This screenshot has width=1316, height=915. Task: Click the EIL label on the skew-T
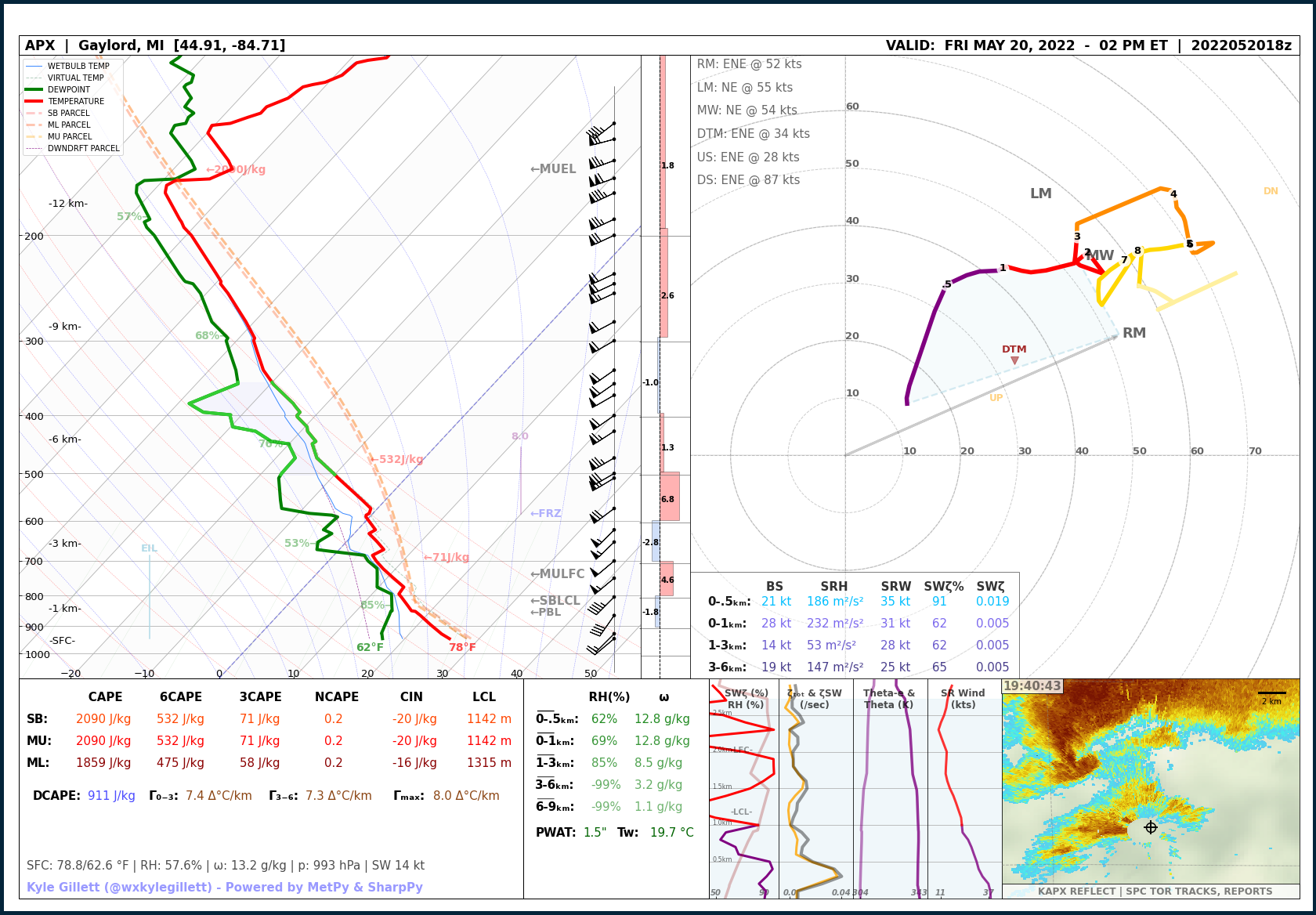coord(149,548)
